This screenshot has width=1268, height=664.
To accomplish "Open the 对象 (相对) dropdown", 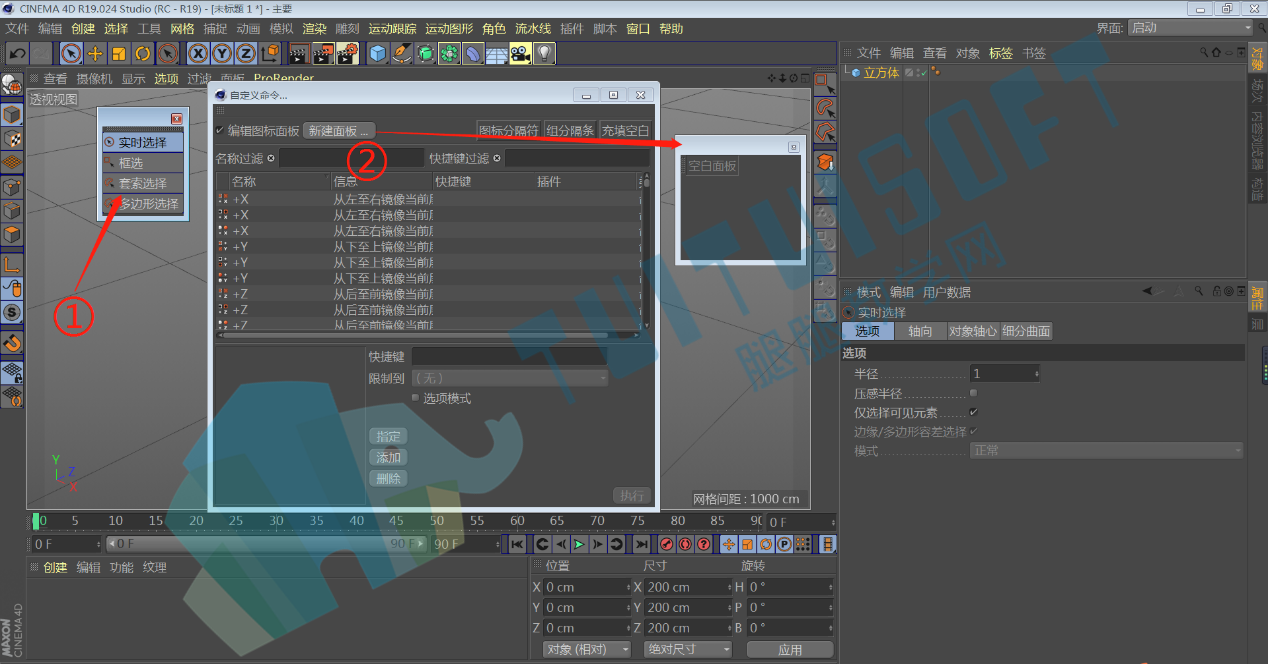I will tap(587, 649).
